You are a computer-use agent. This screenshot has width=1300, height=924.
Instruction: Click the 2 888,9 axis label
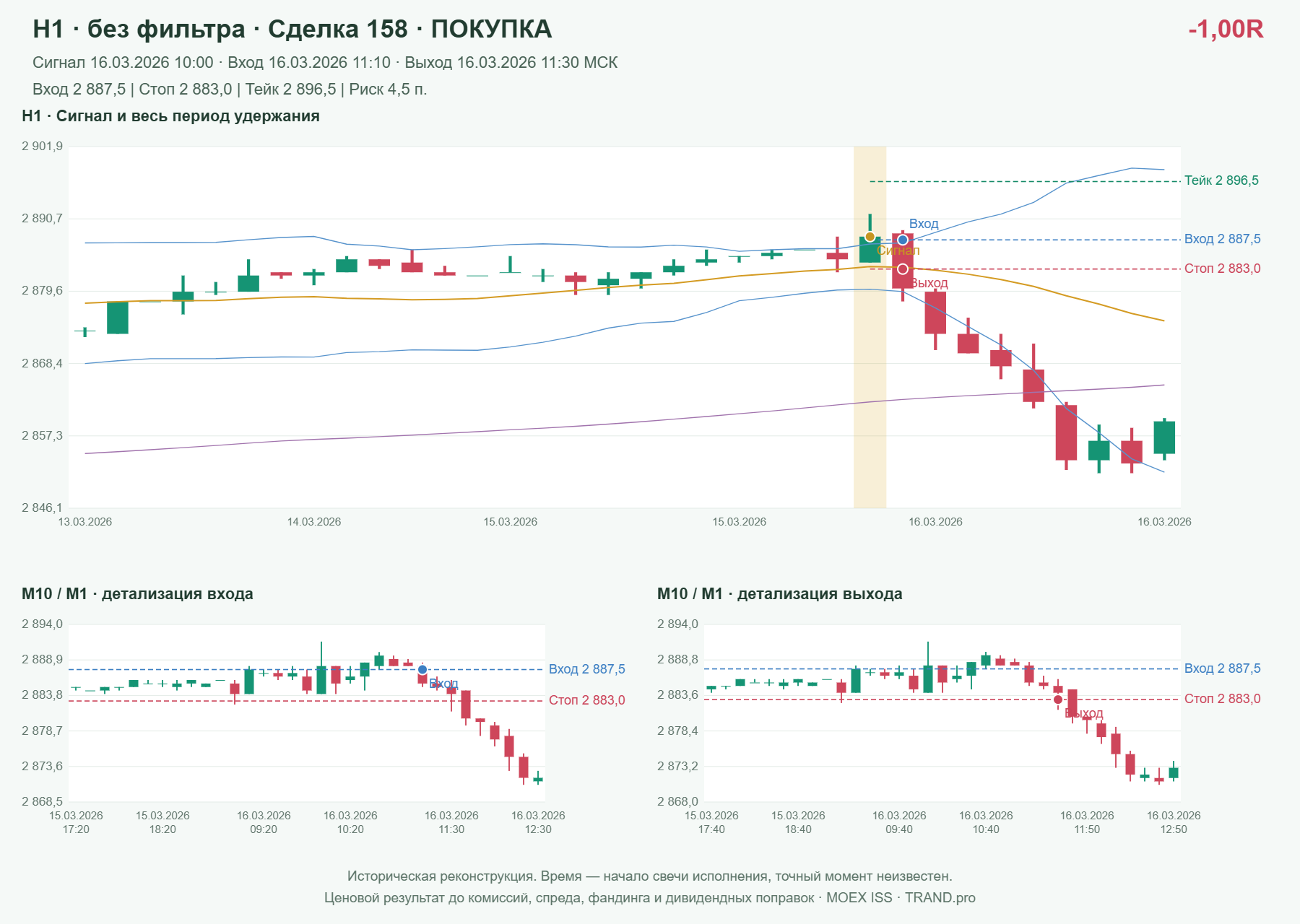42,659
